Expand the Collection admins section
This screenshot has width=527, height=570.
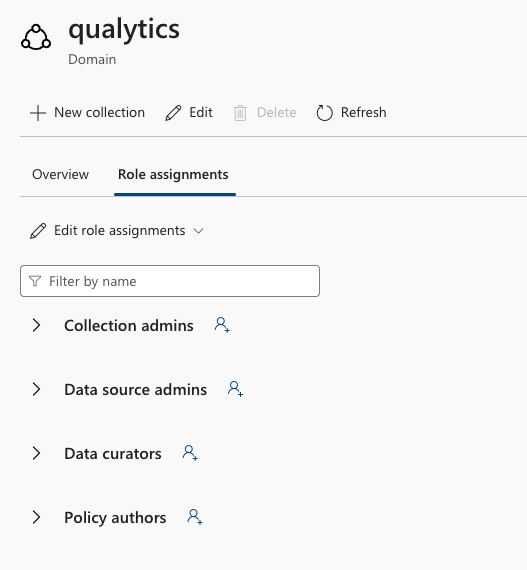click(36, 325)
